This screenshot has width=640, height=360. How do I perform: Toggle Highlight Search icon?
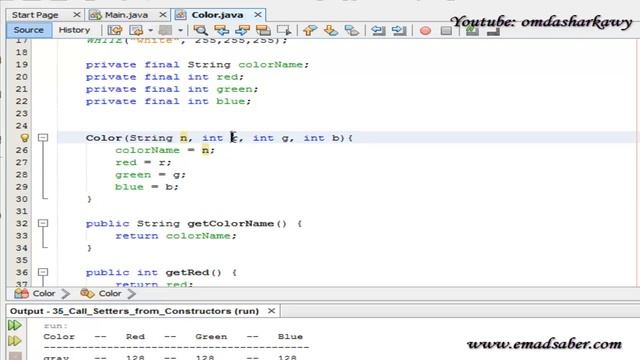coord(263,30)
